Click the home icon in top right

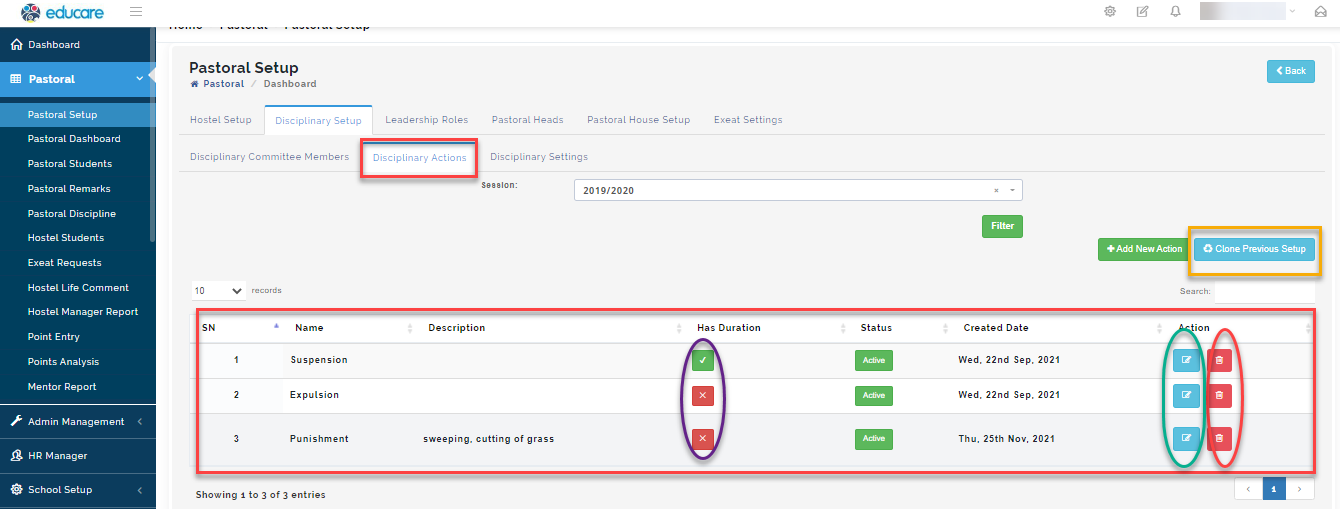pos(1320,12)
